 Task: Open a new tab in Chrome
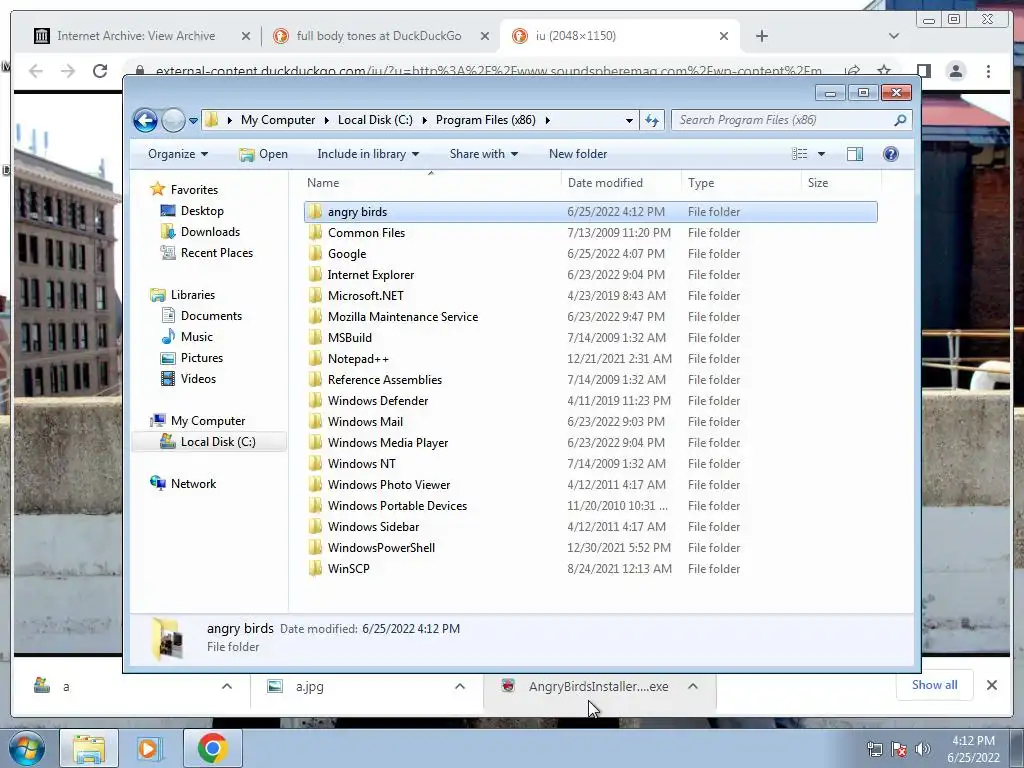point(761,36)
